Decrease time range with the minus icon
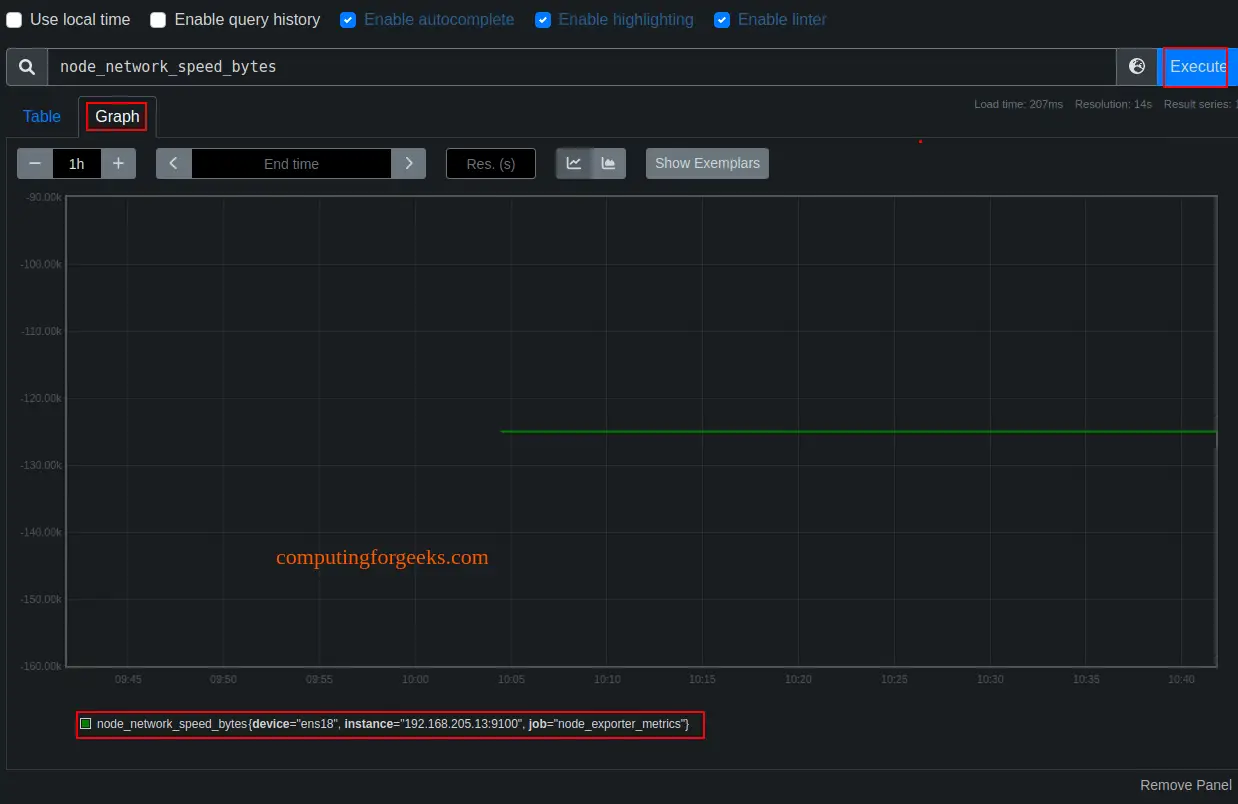This screenshot has width=1238, height=804. point(34,163)
